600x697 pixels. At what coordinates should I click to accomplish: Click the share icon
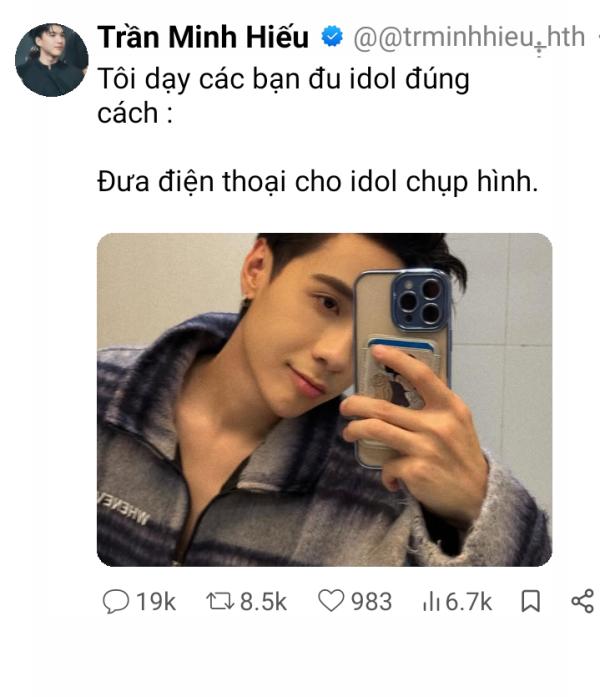582,601
